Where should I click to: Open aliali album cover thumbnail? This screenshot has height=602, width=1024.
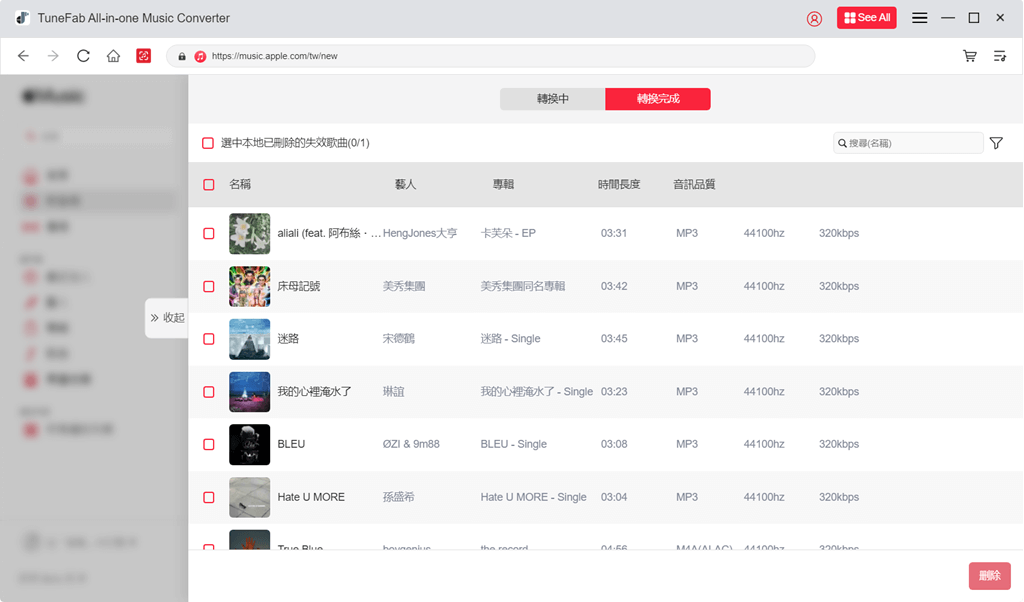click(249, 234)
